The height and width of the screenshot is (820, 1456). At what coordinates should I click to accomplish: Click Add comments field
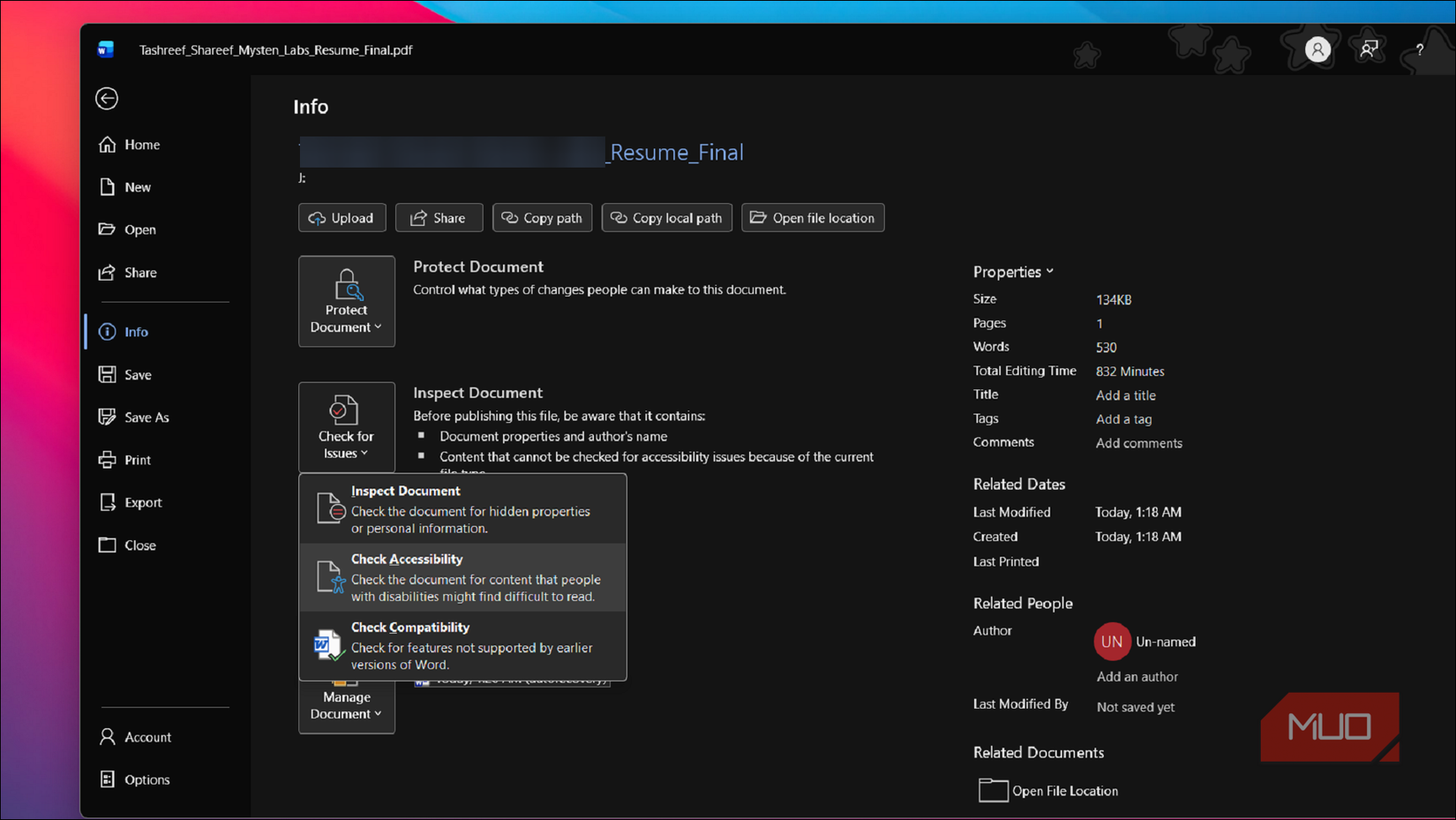coord(1139,443)
